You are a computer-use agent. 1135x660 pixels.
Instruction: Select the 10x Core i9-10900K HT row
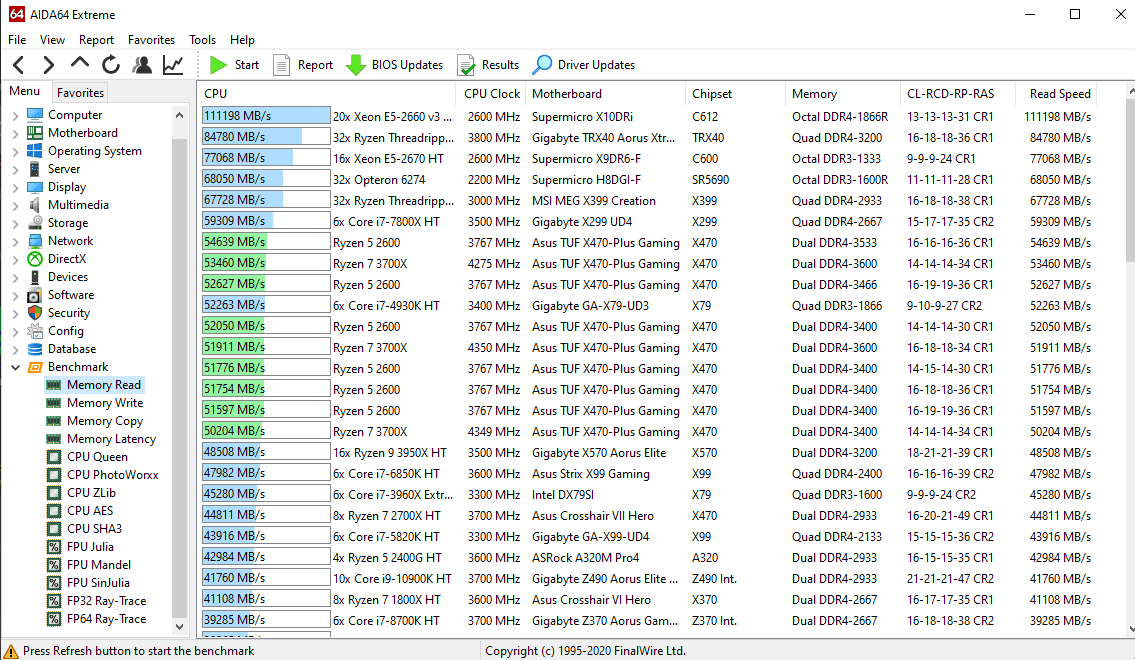(648, 578)
